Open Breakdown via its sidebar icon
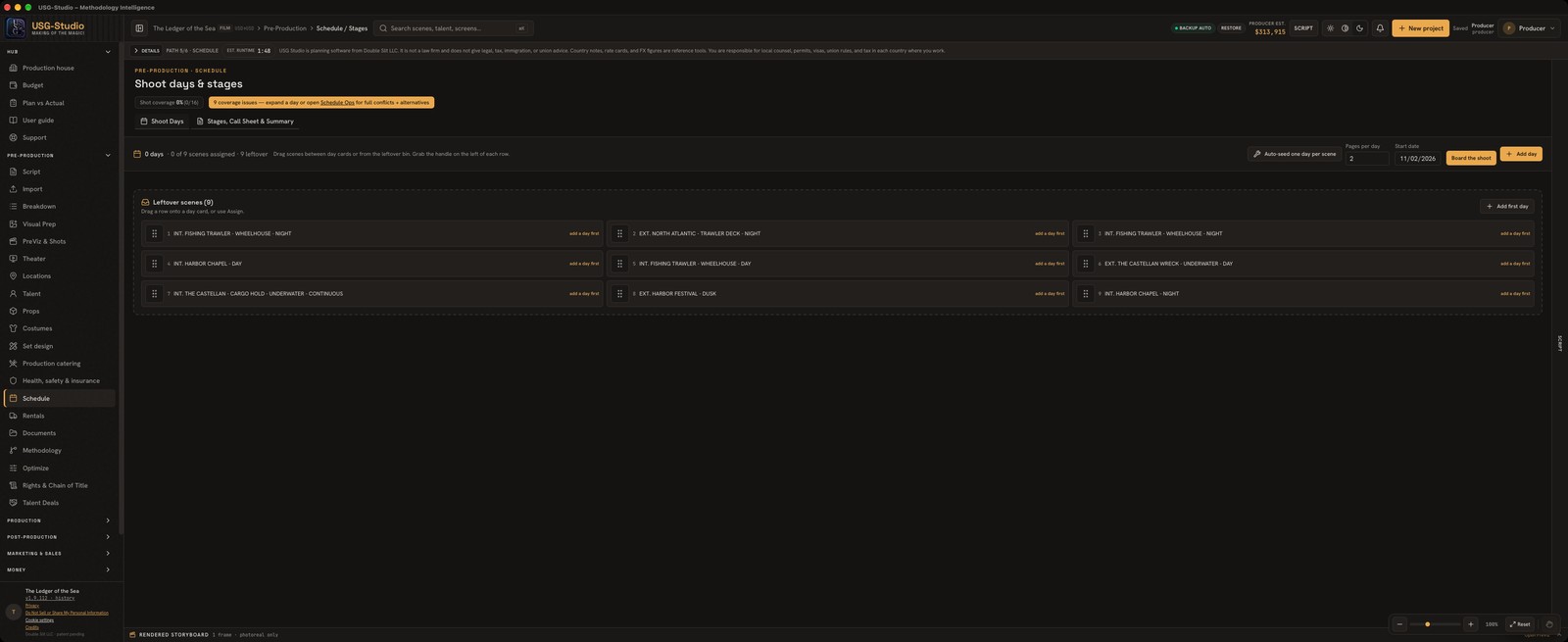The width and height of the screenshot is (1568, 642). [x=13, y=207]
